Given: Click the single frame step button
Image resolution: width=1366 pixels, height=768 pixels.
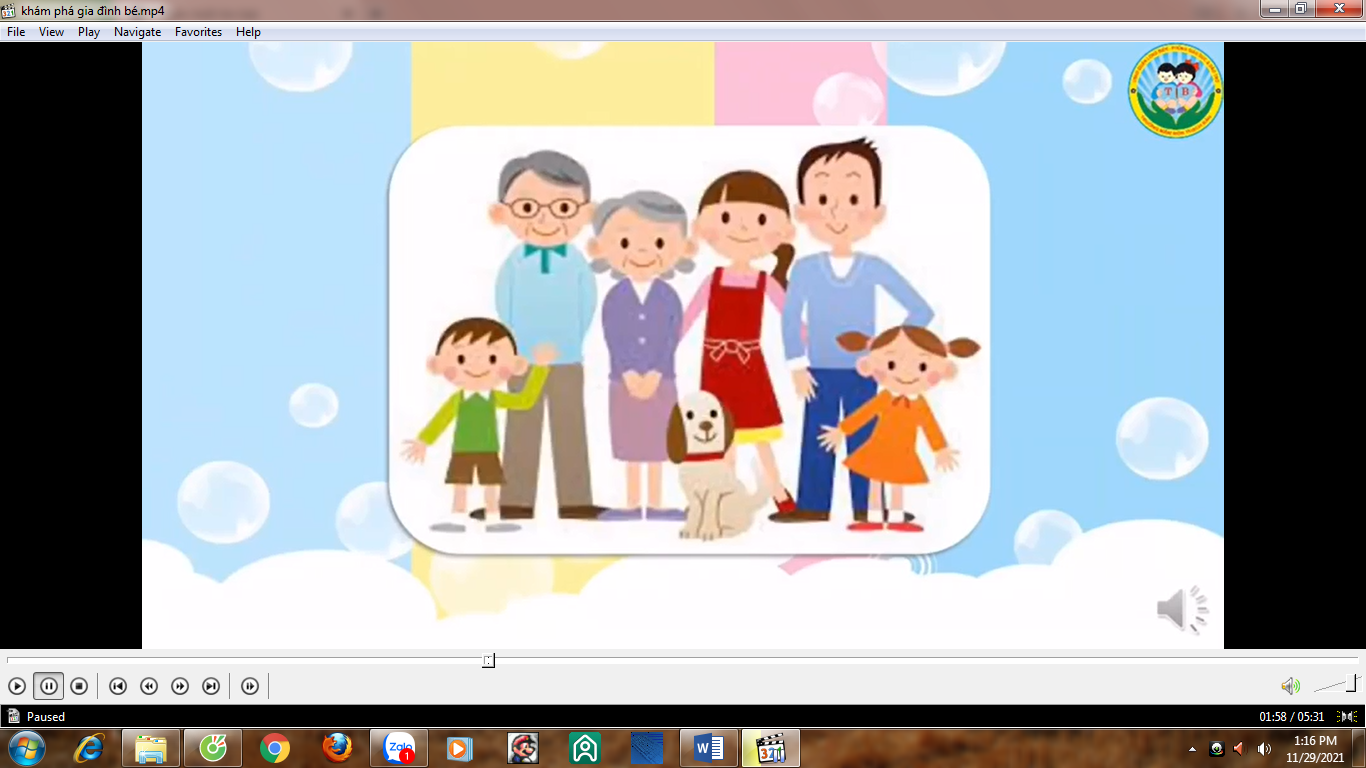Looking at the screenshot, I should (250, 686).
